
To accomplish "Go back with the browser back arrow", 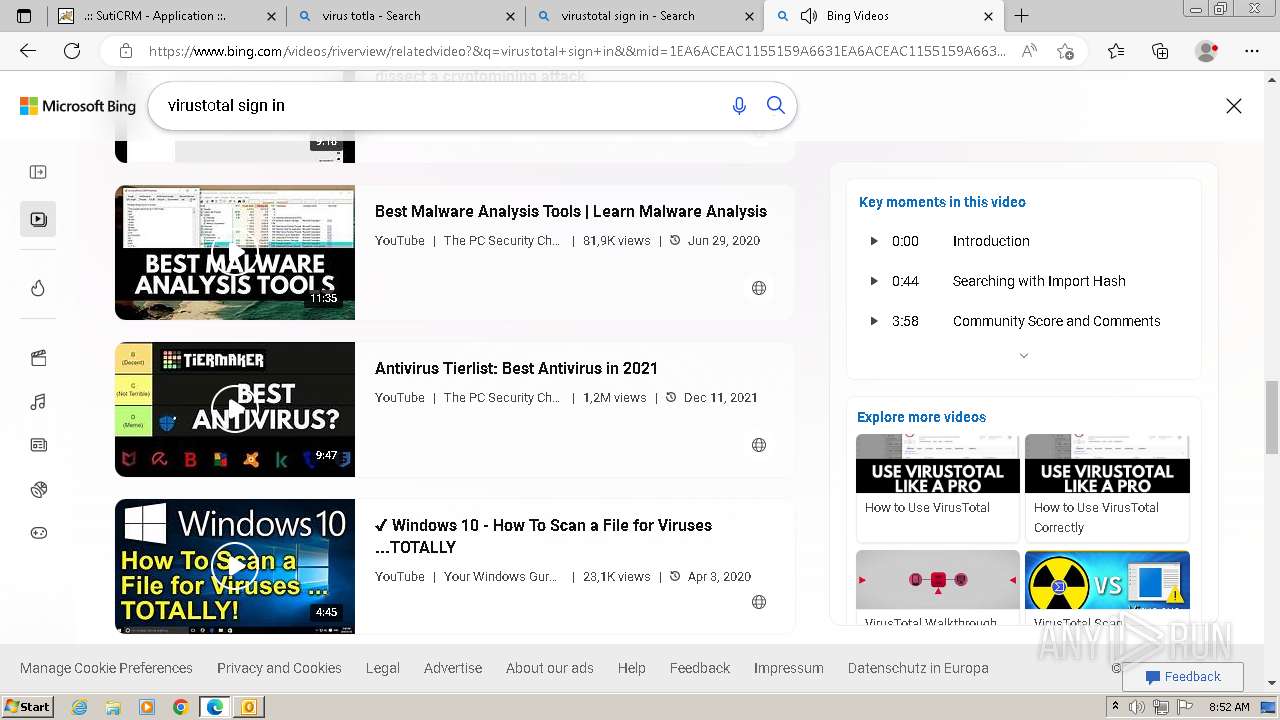I will pyautogui.click(x=28, y=51).
